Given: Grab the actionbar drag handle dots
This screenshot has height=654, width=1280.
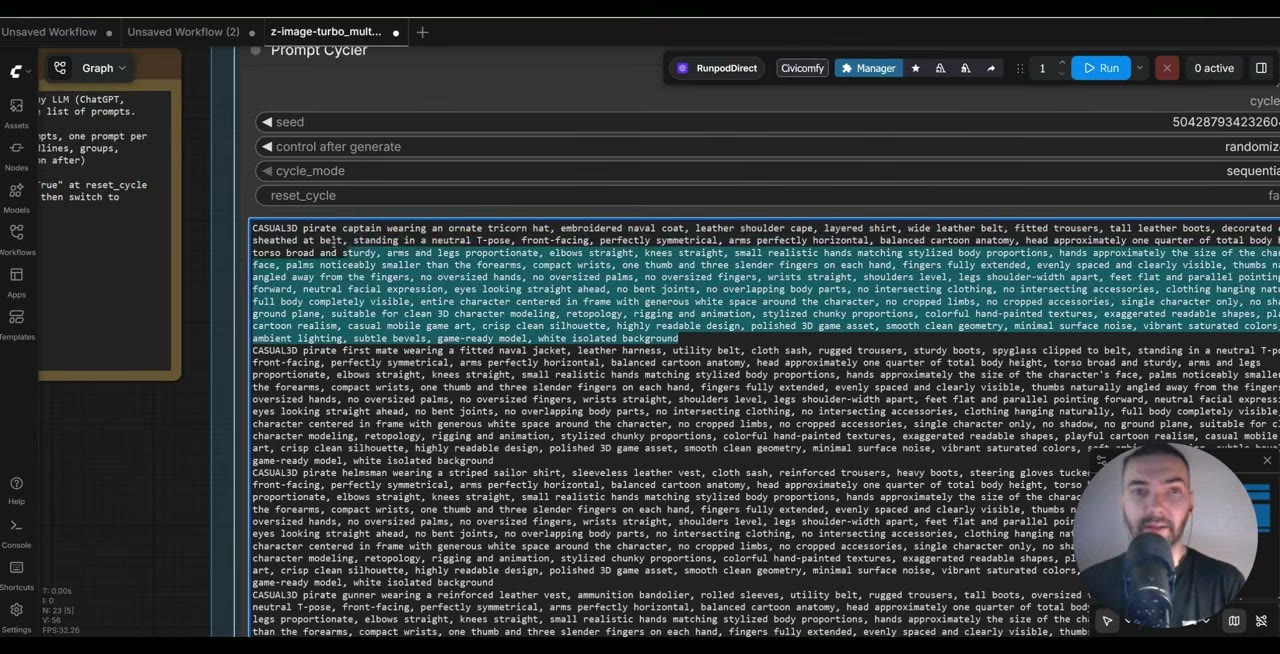Looking at the screenshot, I should click(1019, 68).
